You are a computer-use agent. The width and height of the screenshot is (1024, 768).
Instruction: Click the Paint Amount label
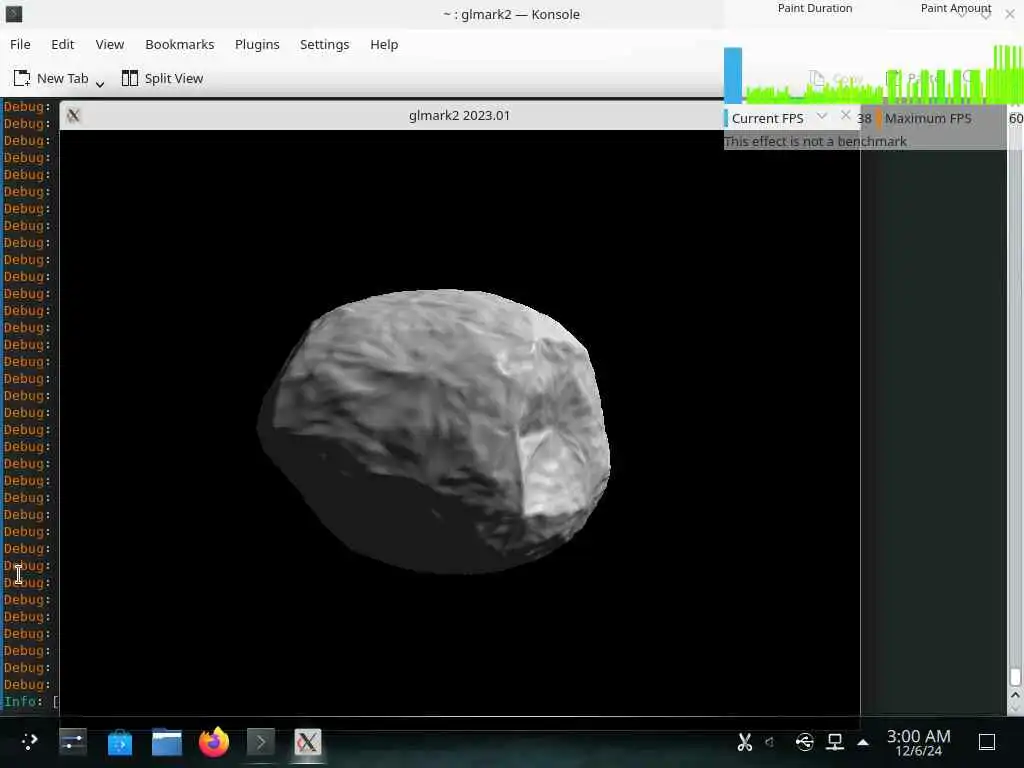955,8
